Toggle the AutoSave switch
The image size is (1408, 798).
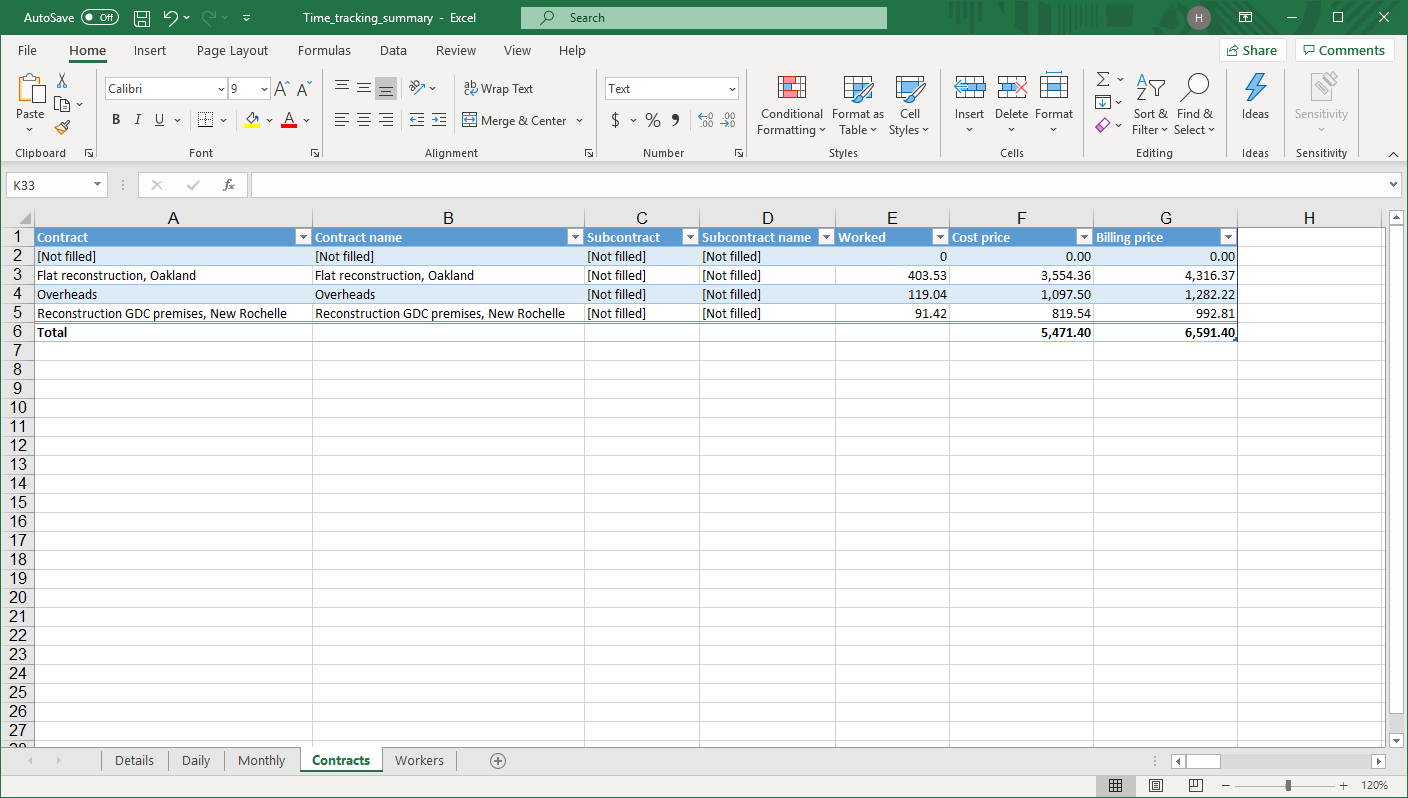tap(100, 18)
